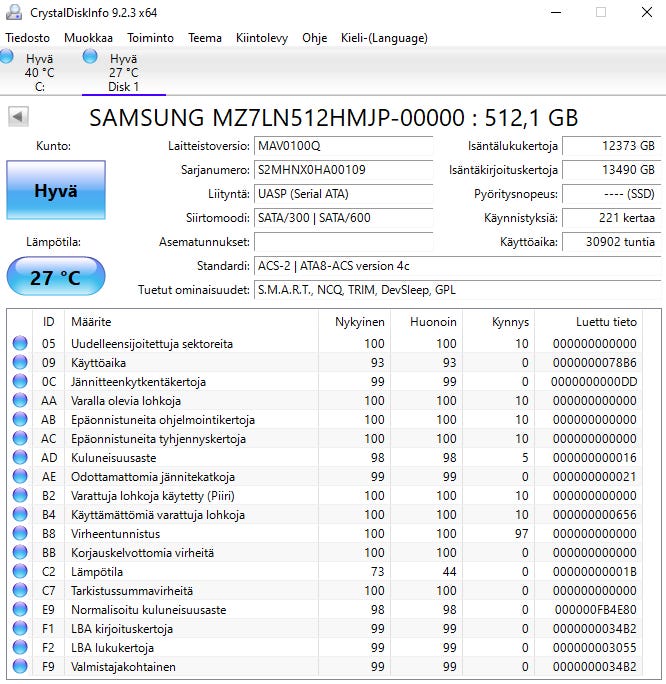
Task: Select the Tarkistussummavirheitä row text
Action: pos(132,591)
